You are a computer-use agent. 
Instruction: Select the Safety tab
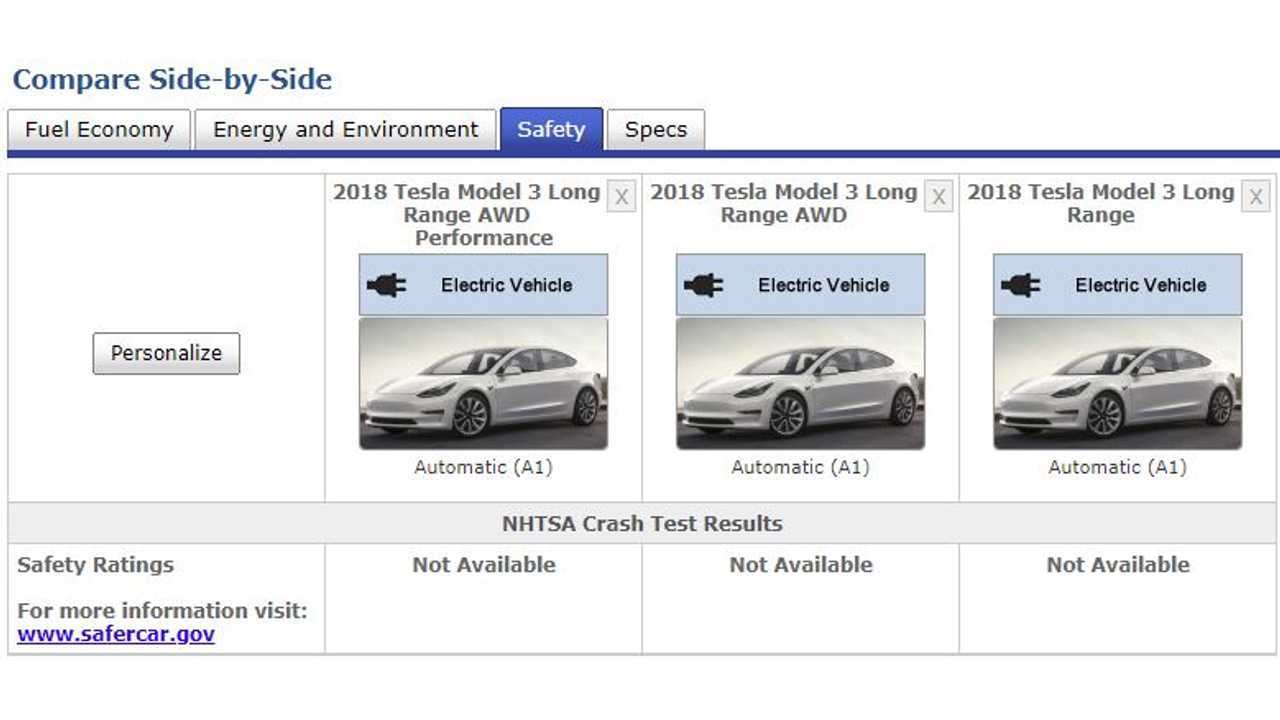tap(551, 130)
